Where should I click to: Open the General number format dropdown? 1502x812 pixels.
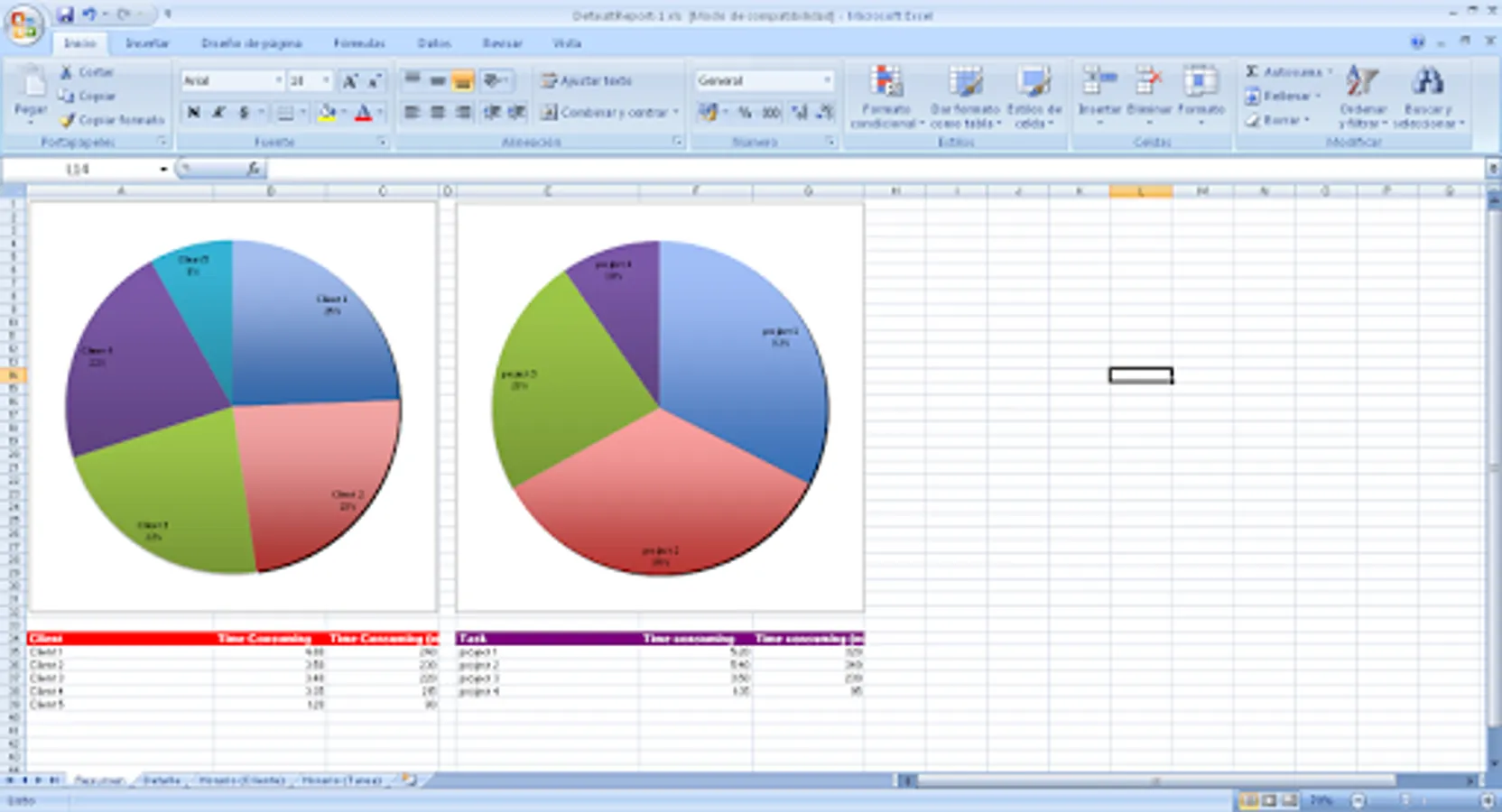827,81
